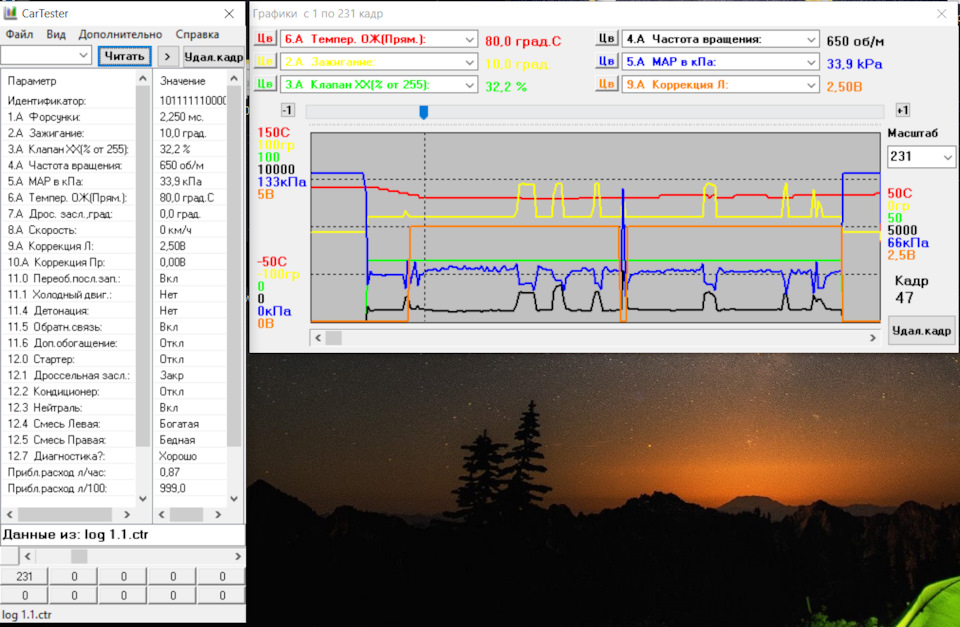
Task: Click the Цв button beside Частота вращения
Action: (x=607, y=39)
